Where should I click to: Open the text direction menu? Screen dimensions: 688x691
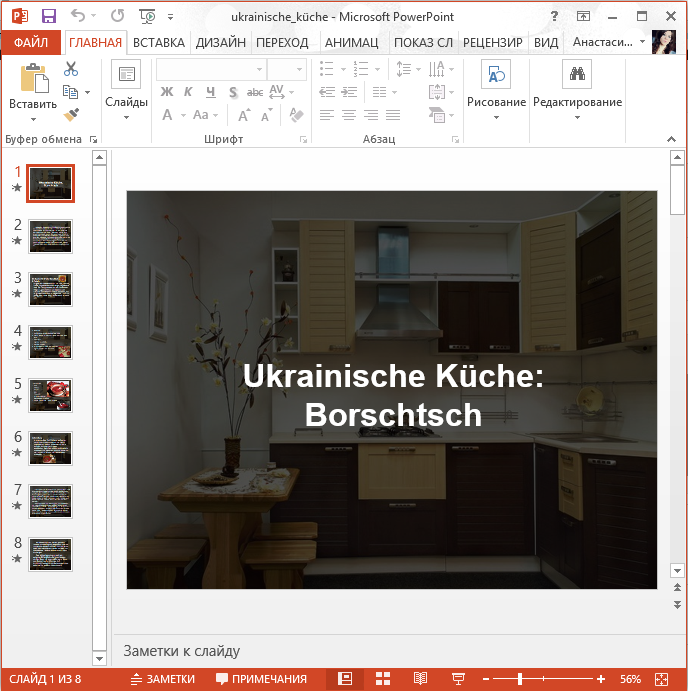(441, 69)
